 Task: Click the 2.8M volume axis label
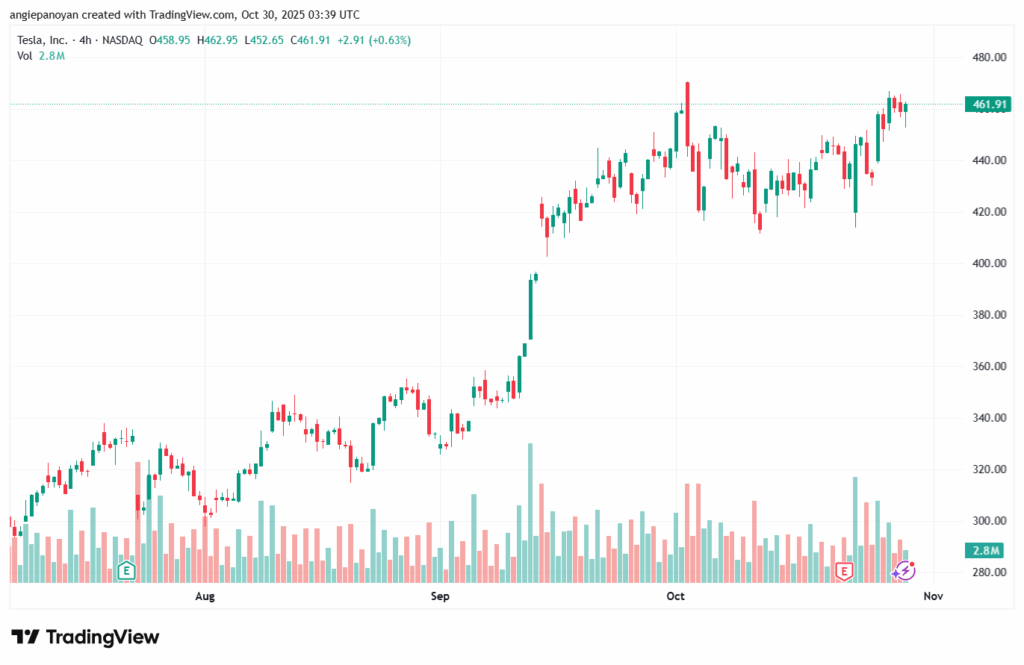pos(986,551)
